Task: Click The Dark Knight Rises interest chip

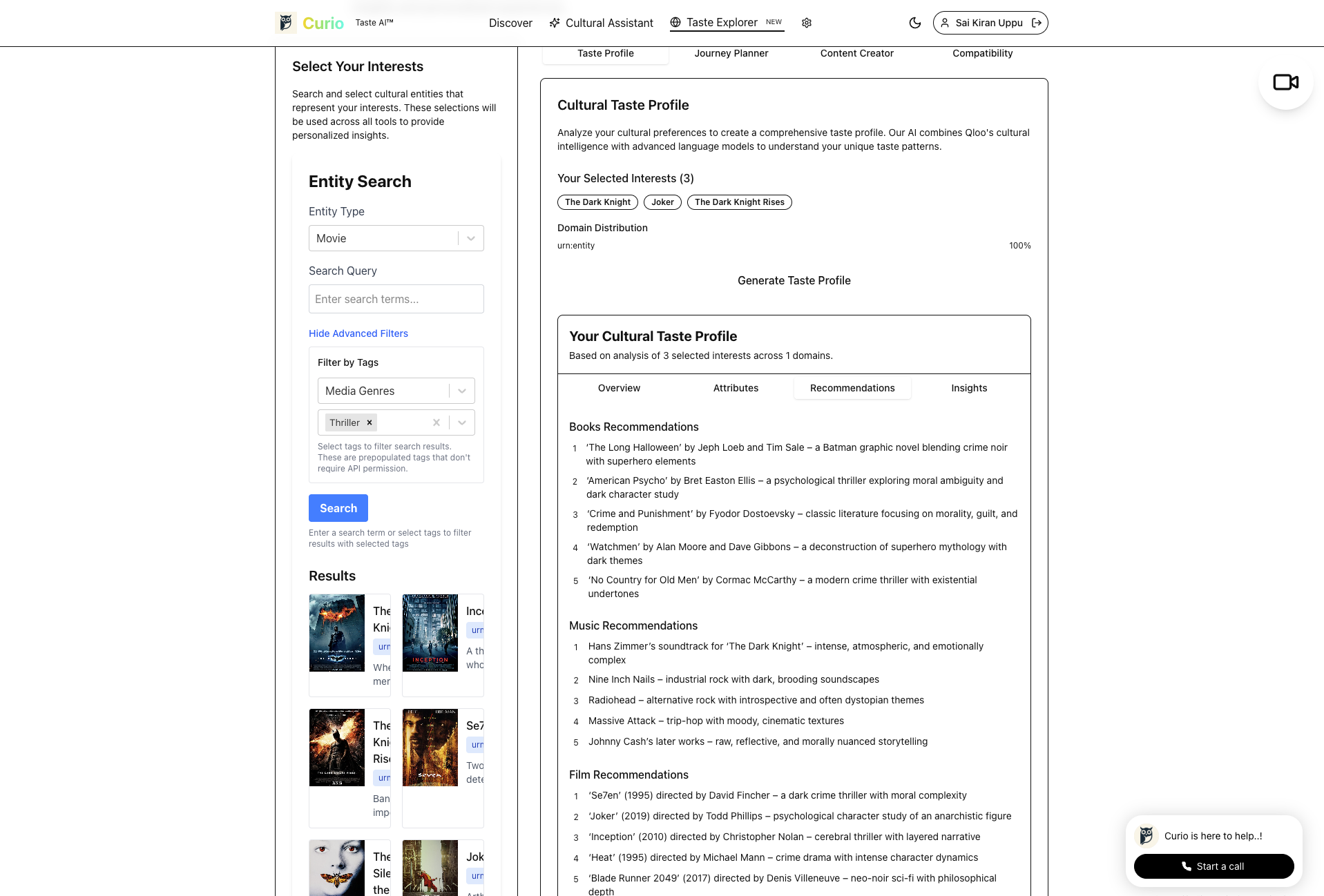Action: pyautogui.click(x=739, y=202)
